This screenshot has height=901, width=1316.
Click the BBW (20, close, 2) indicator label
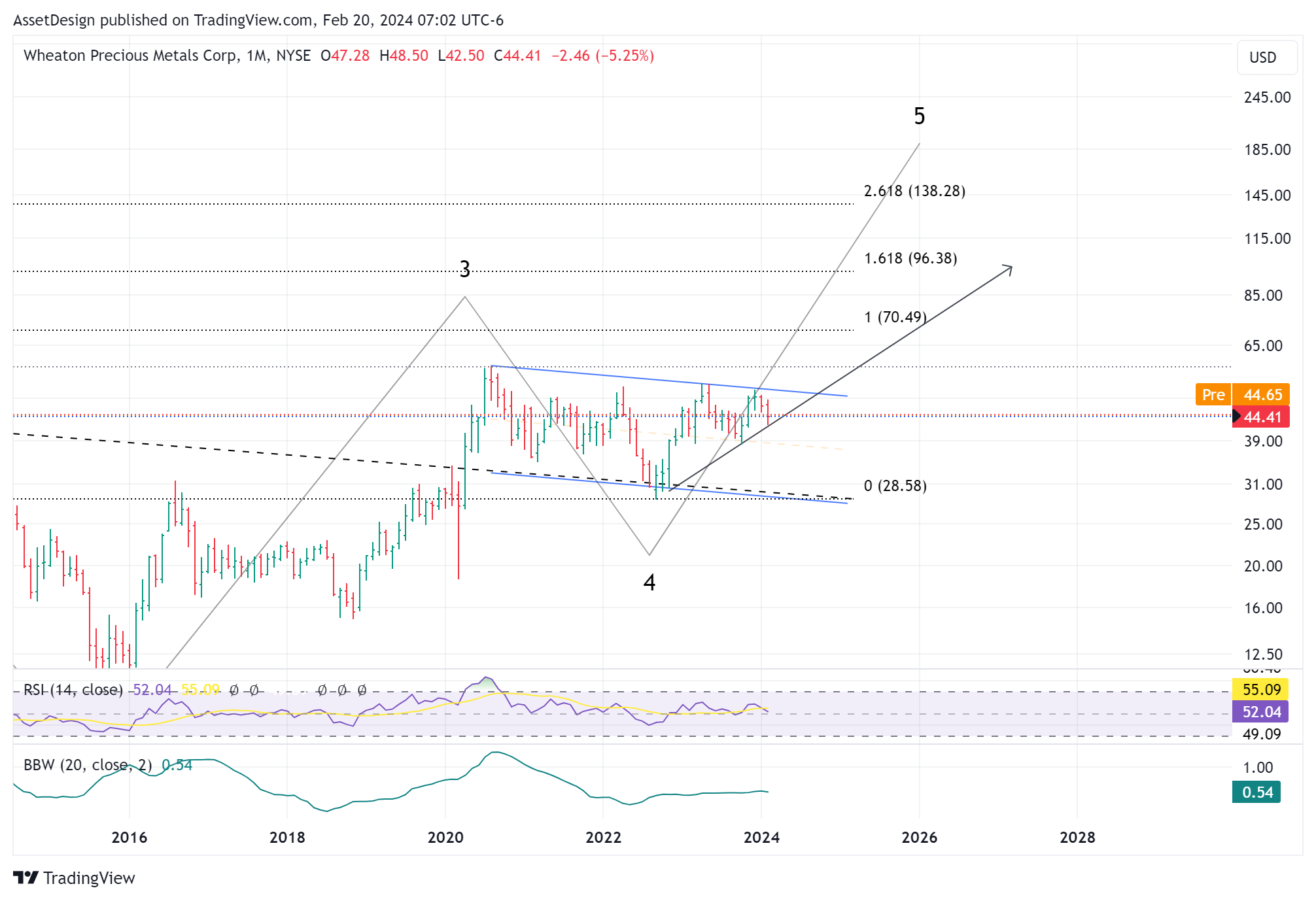[x=88, y=765]
